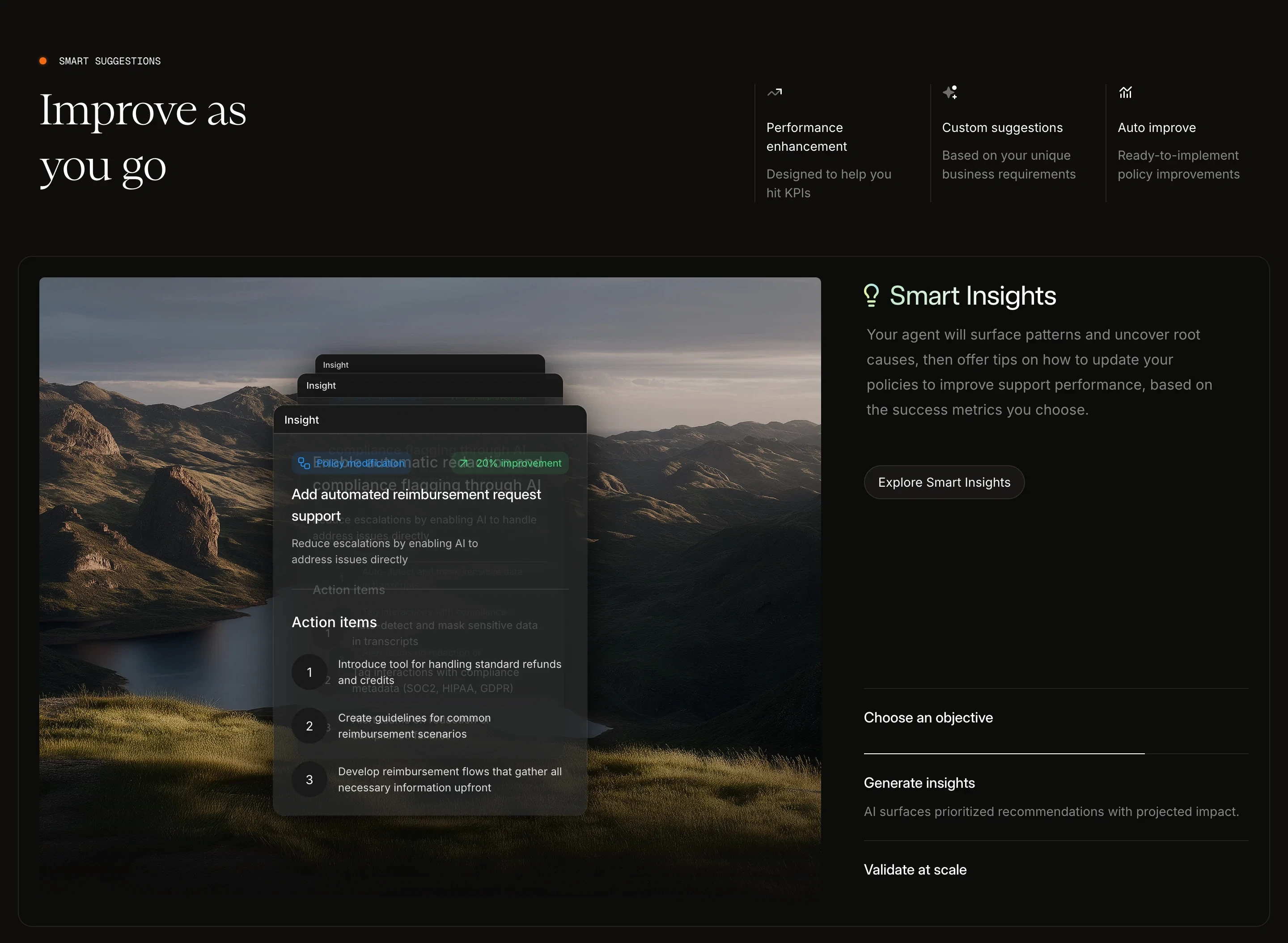This screenshot has height=943, width=1288.
Task: Click the trending arrow Performance enhancement icon
Action: click(x=775, y=93)
